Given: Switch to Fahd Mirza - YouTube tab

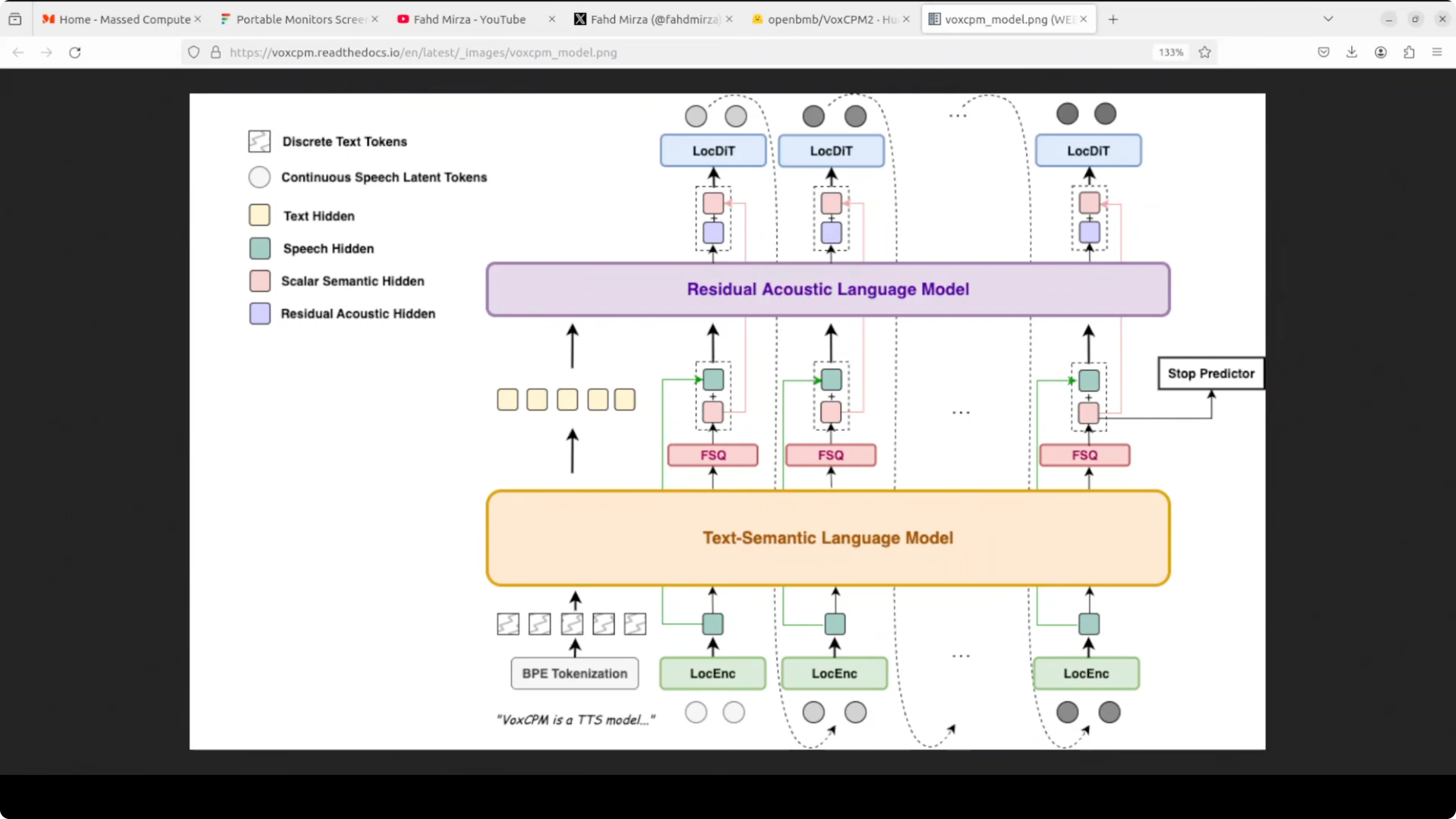Looking at the screenshot, I should pos(469,19).
